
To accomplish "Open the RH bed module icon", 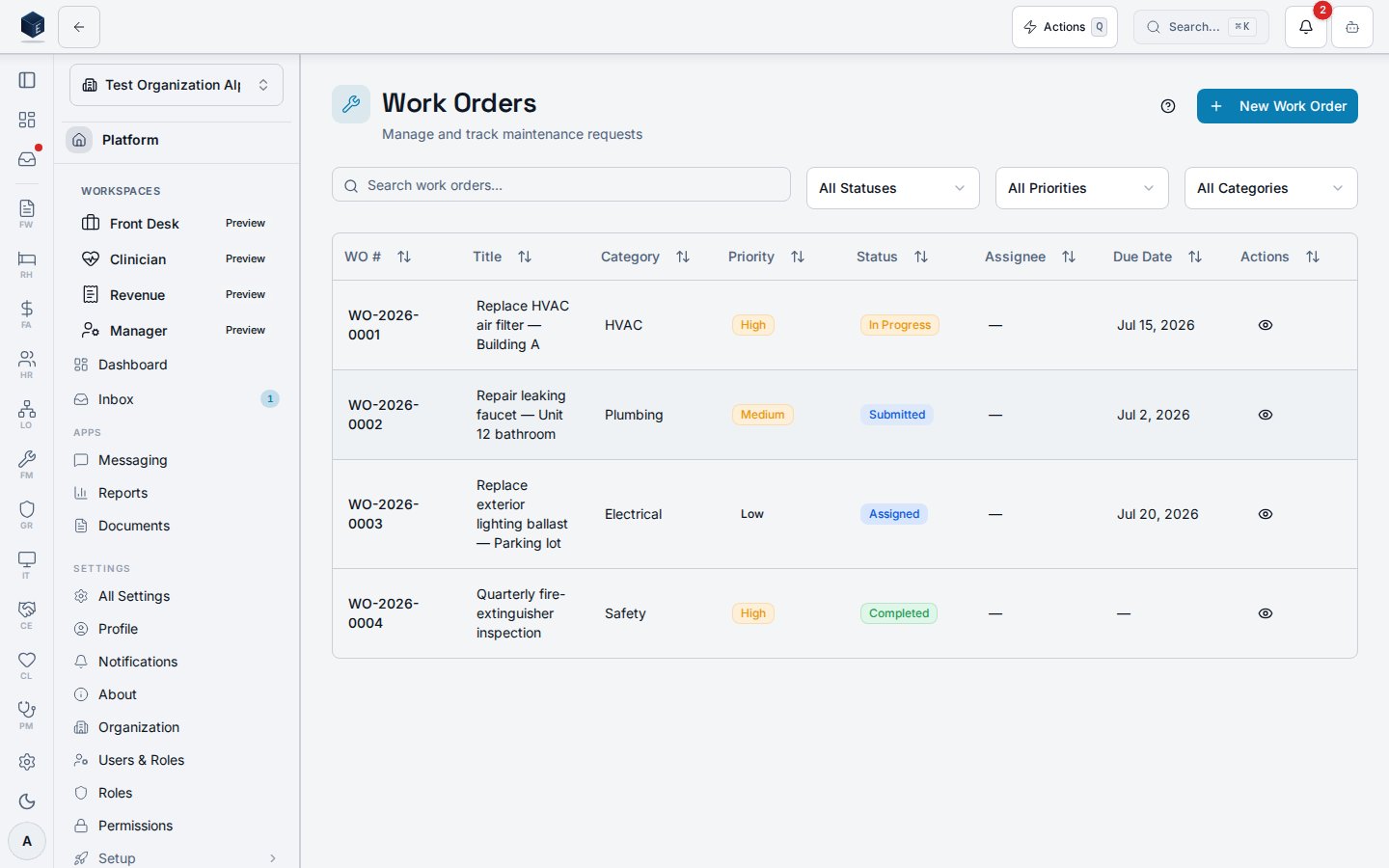I will click(x=27, y=263).
